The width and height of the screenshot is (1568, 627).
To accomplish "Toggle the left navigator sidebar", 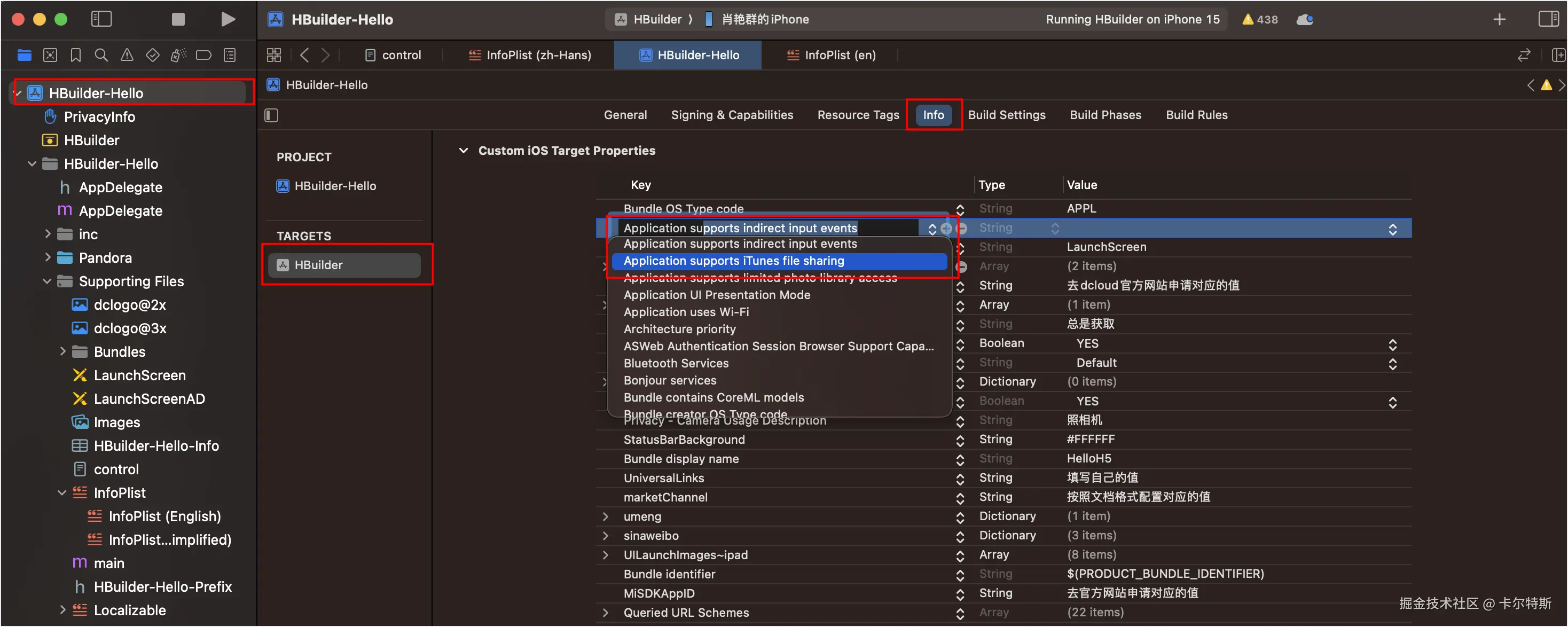I will tap(101, 19).
